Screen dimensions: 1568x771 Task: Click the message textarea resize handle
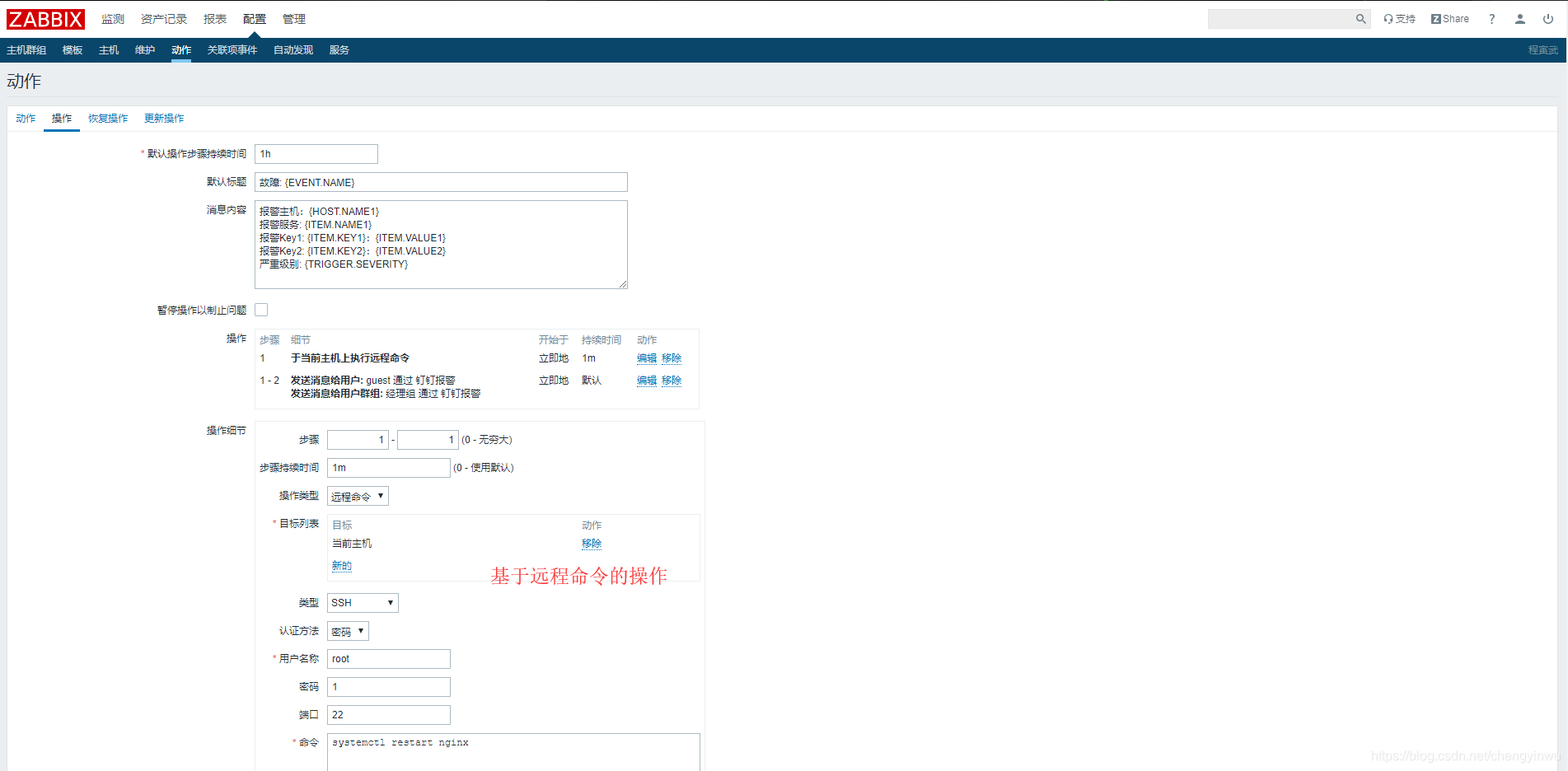(x=623, y=284)
